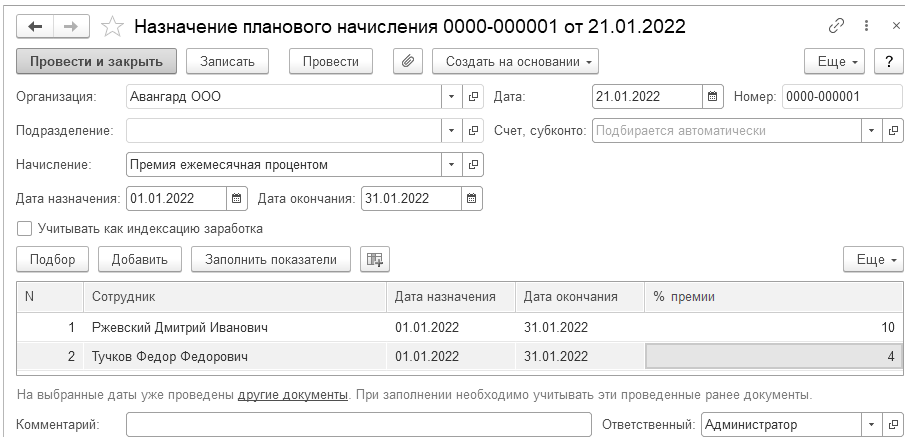Open the Создать на основании menu

point(515,61)
